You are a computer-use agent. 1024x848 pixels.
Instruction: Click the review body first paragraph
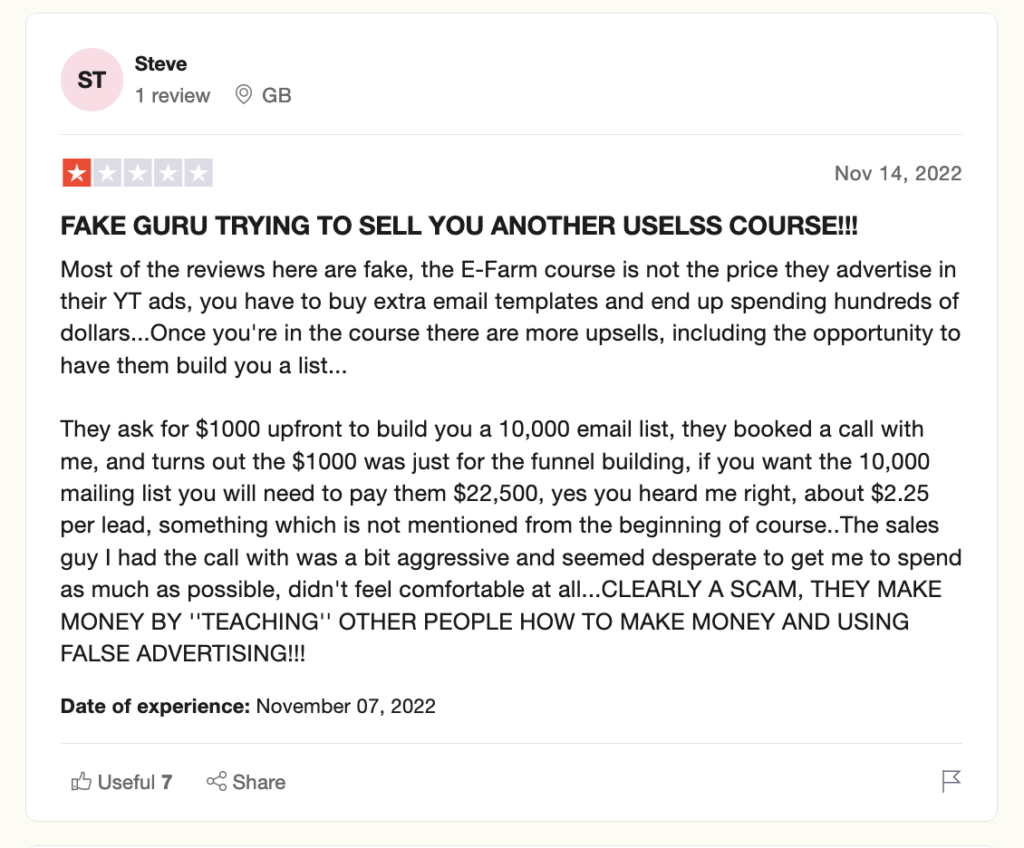pos(510,317)
